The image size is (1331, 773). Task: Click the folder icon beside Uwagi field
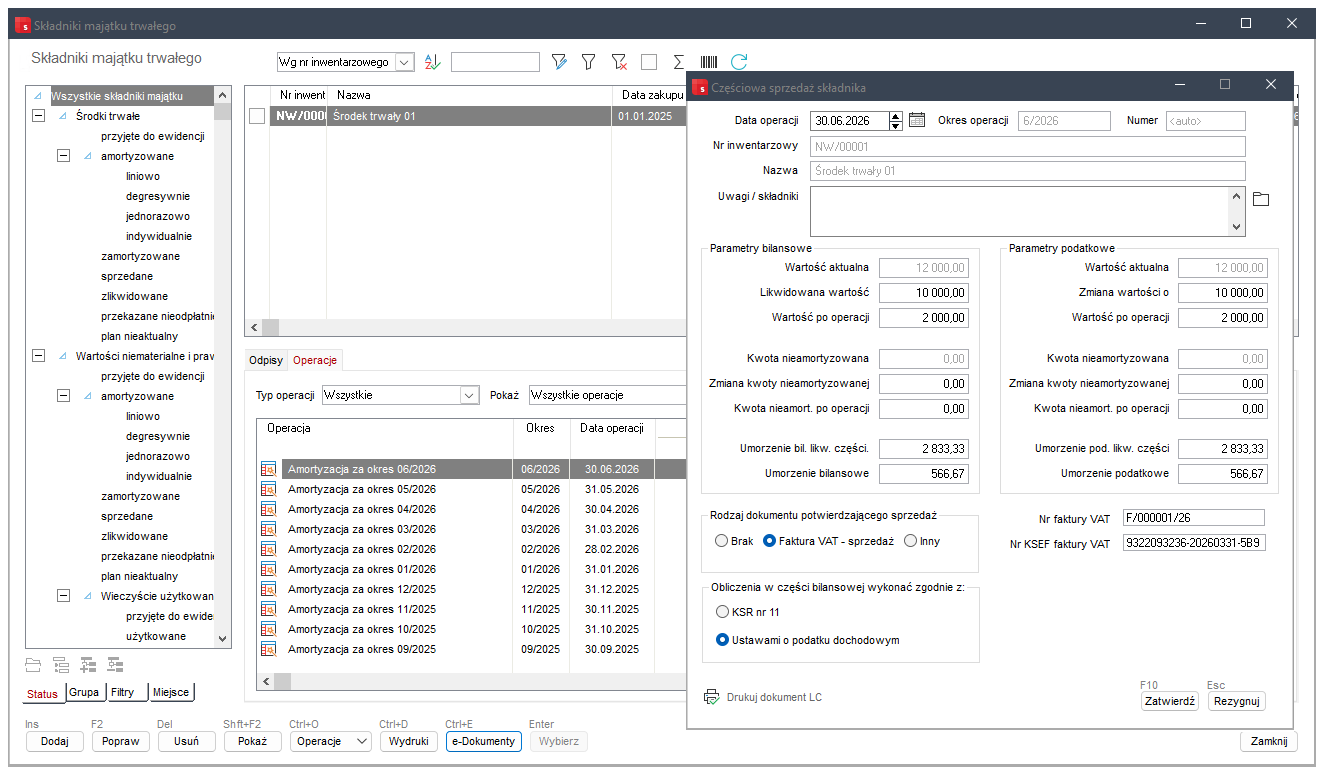tap(1261, 199)
